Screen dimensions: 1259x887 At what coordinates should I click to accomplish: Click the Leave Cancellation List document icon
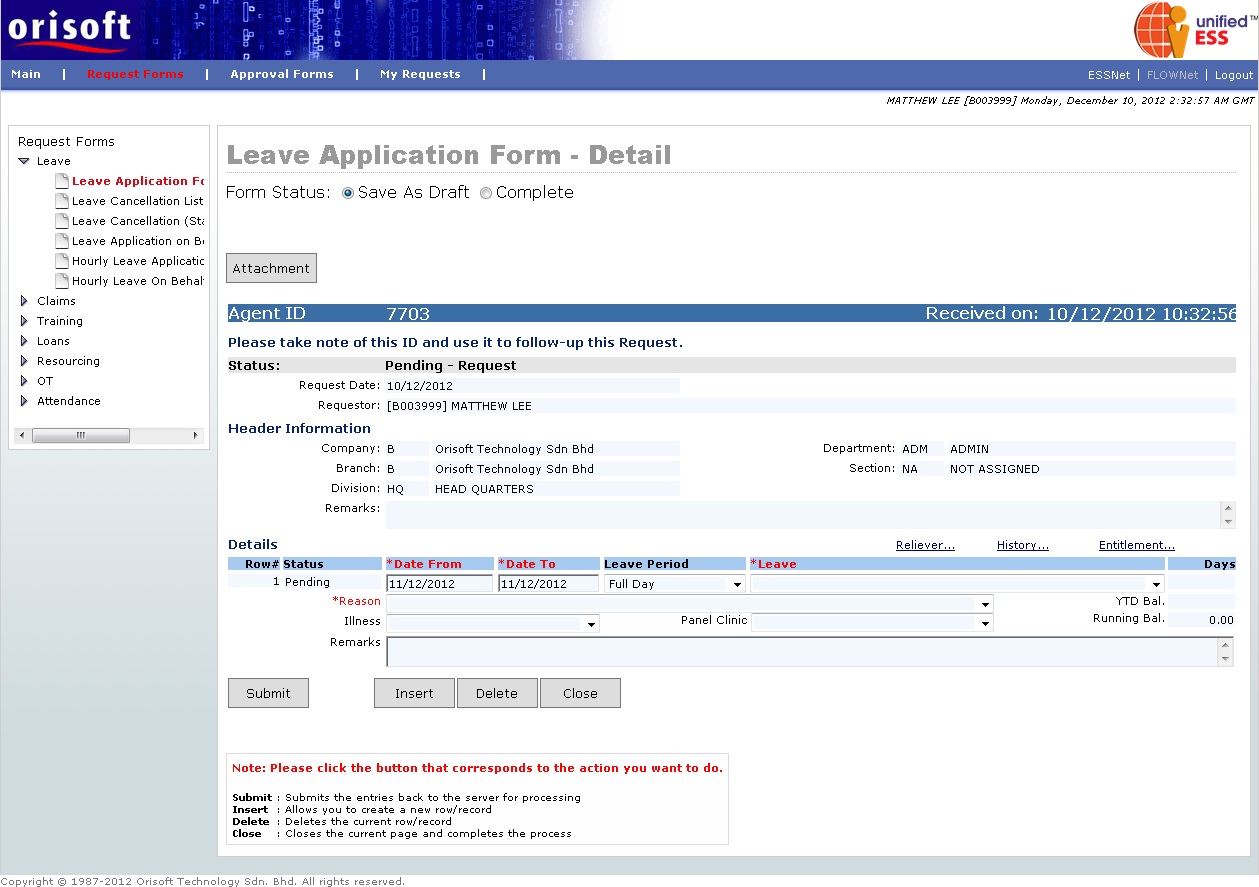[x=62, y=201]
